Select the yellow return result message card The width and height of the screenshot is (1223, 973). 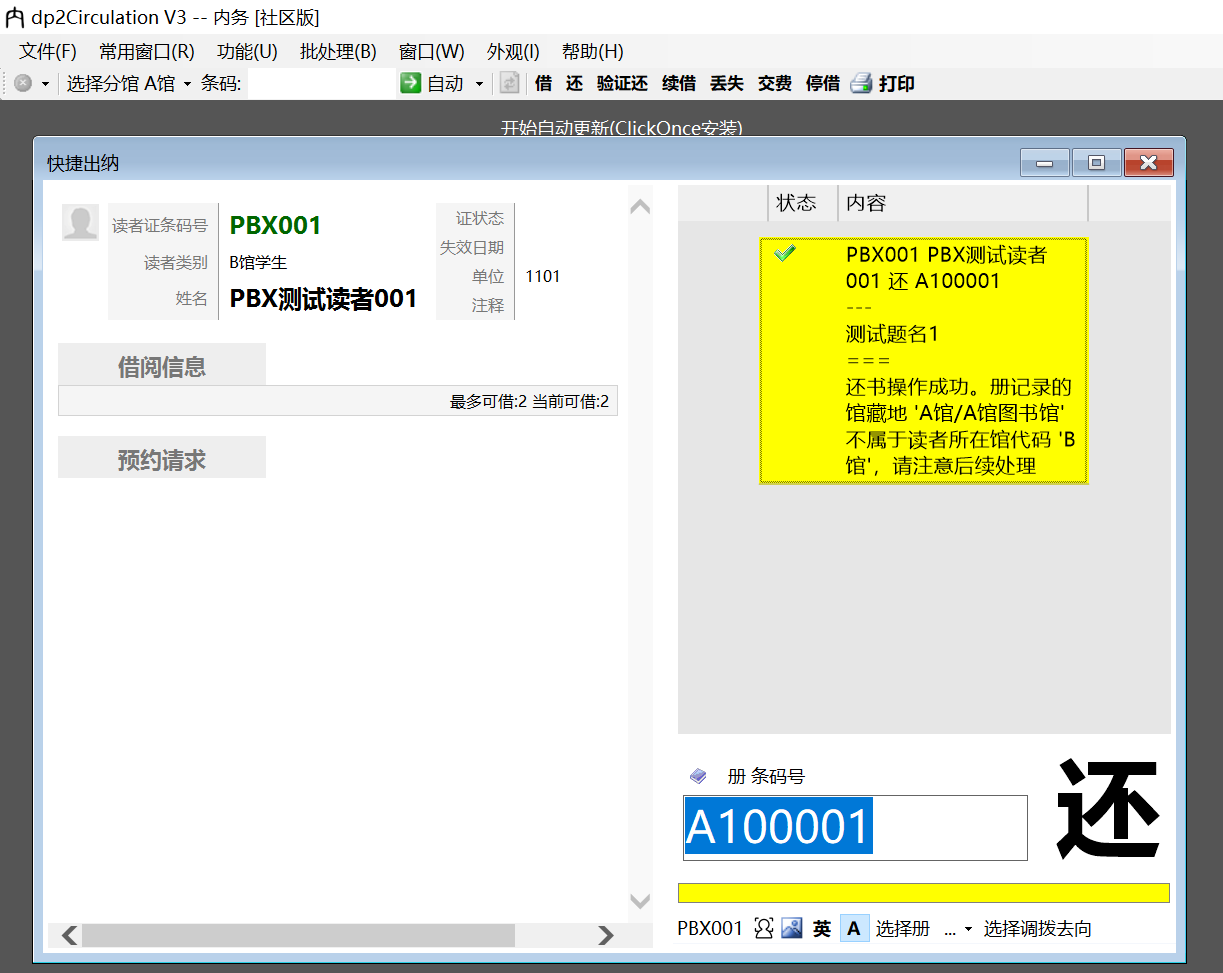pos(924,361)
